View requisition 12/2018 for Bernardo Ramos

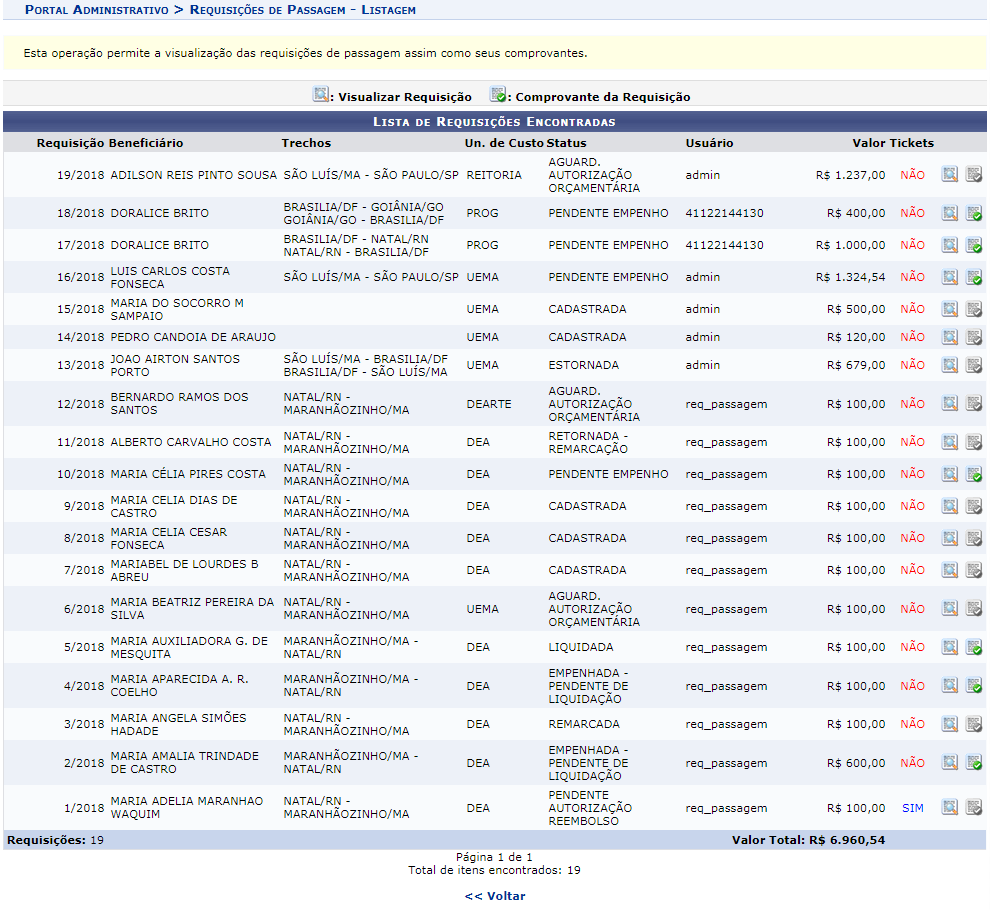coord(949,404)
